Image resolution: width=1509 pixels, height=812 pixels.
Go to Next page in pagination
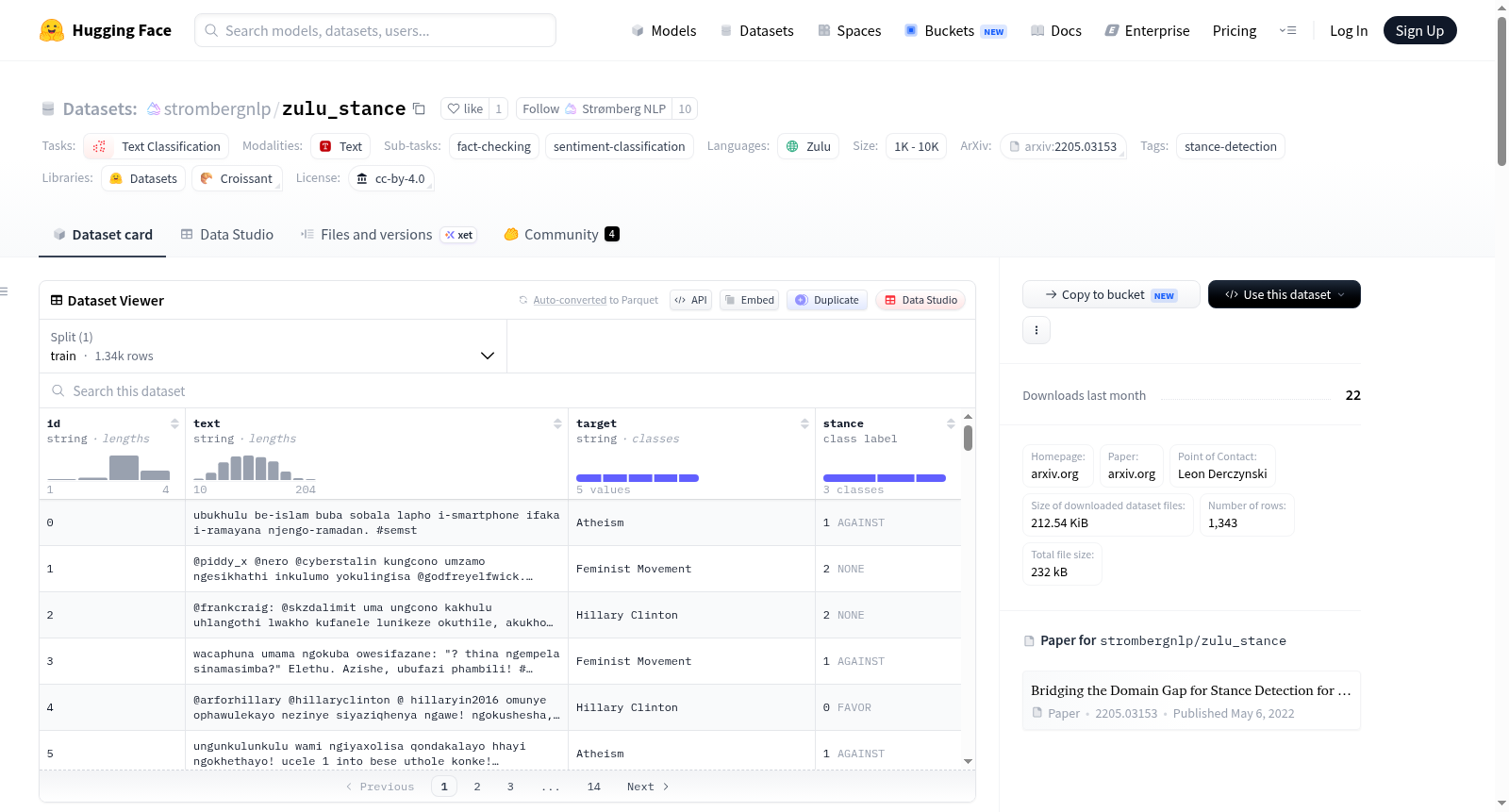(x=648, y=787)
